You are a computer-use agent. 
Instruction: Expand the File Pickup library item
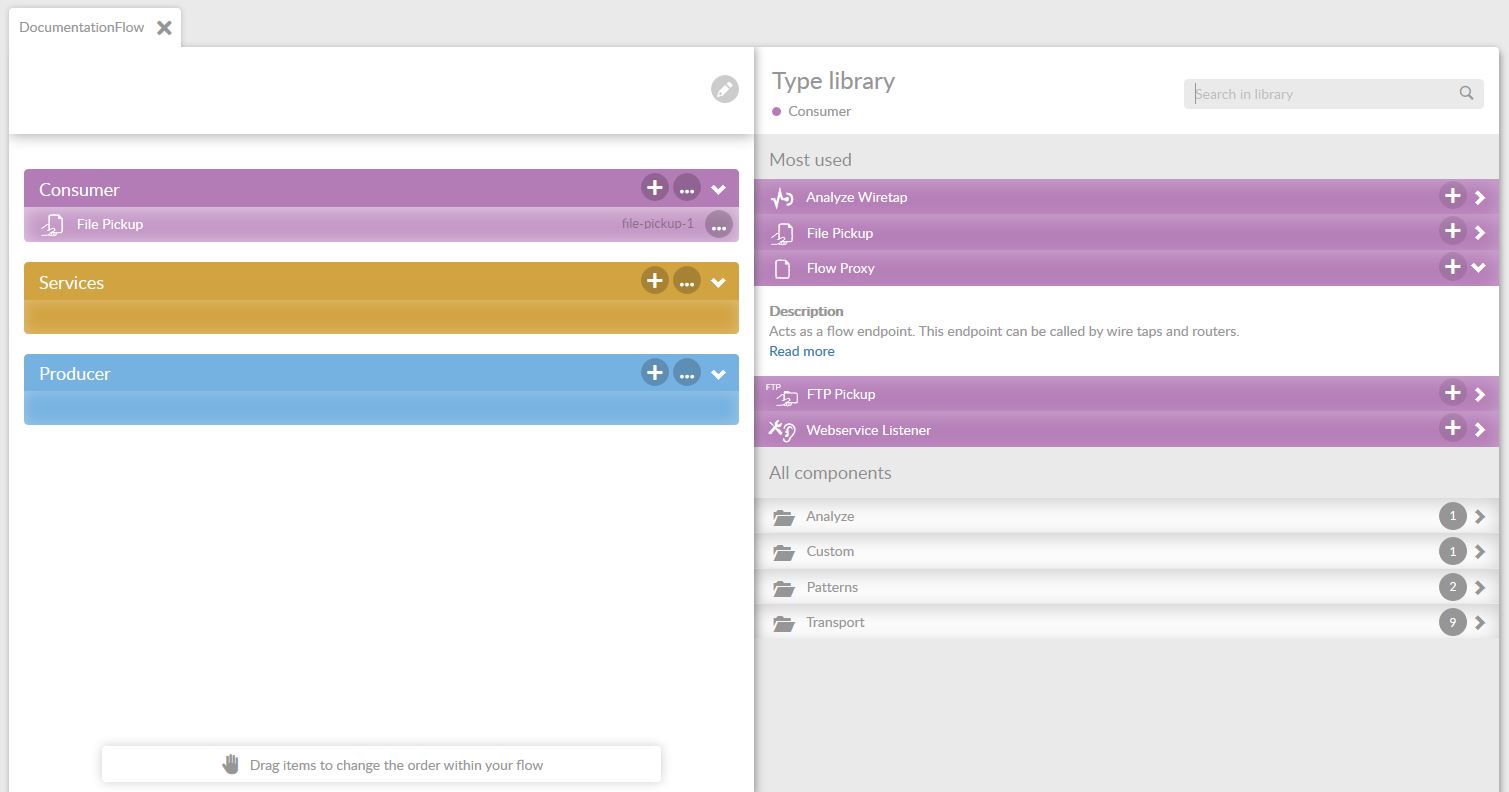[1480, 233]
